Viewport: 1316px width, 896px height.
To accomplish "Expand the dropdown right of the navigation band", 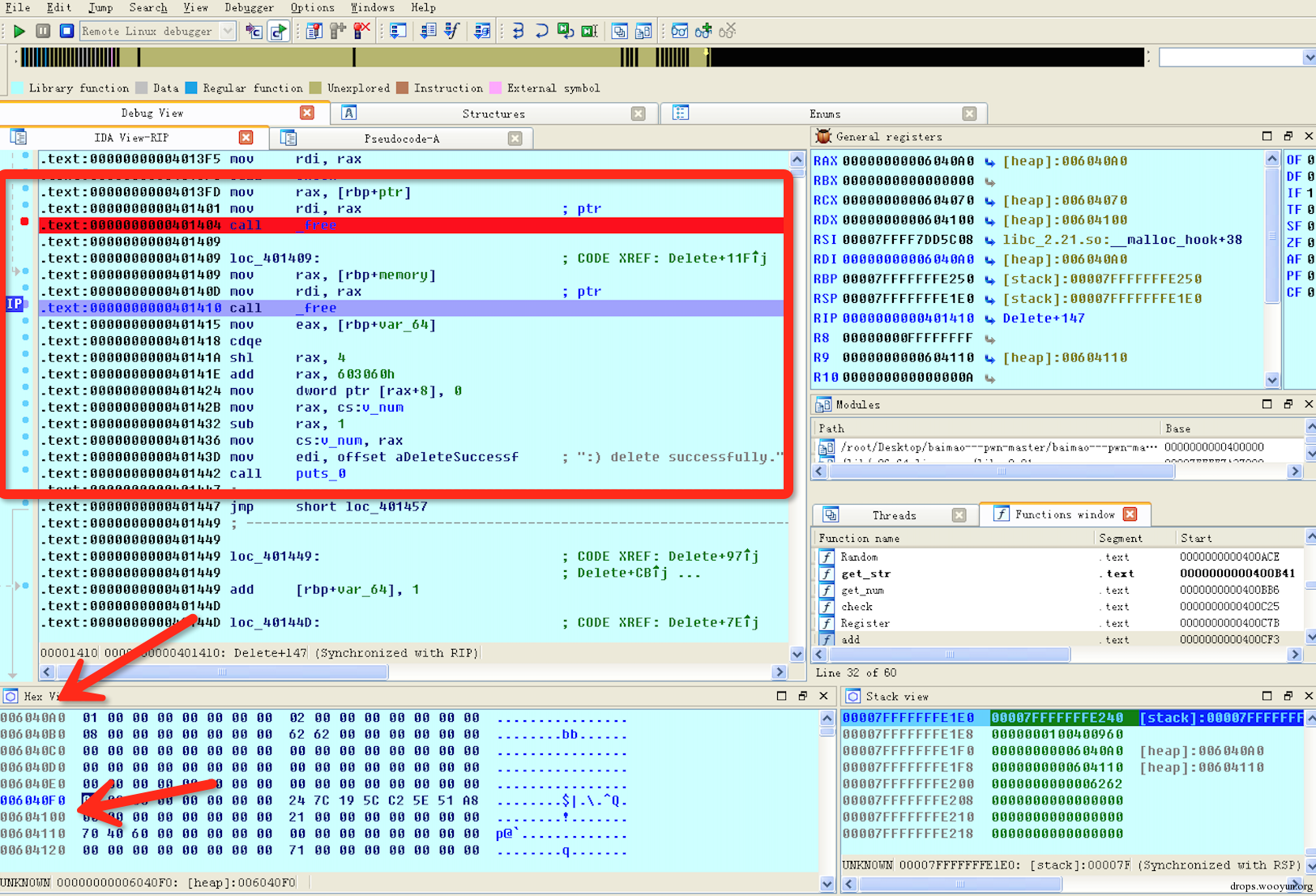I will pyautogui.click(x=1308, y=58).
